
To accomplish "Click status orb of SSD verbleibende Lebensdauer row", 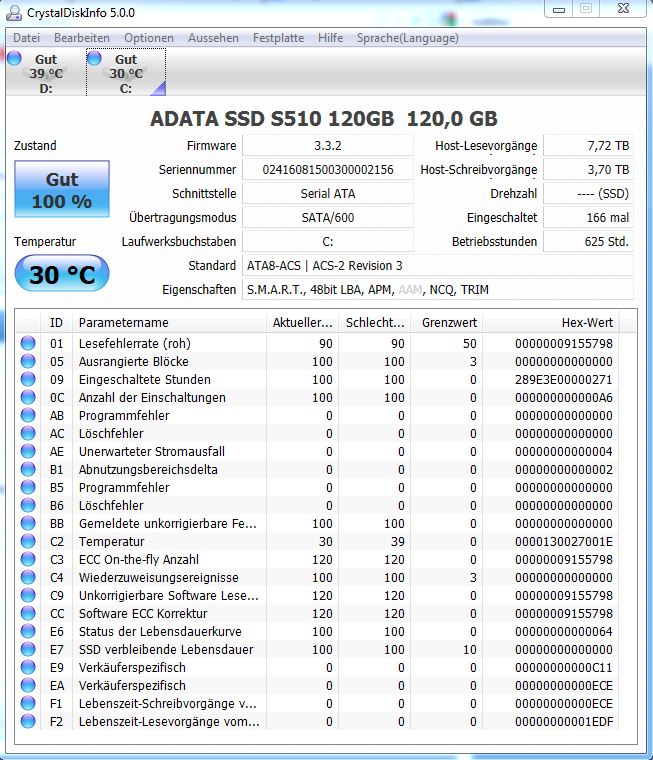I will point(28,649).
